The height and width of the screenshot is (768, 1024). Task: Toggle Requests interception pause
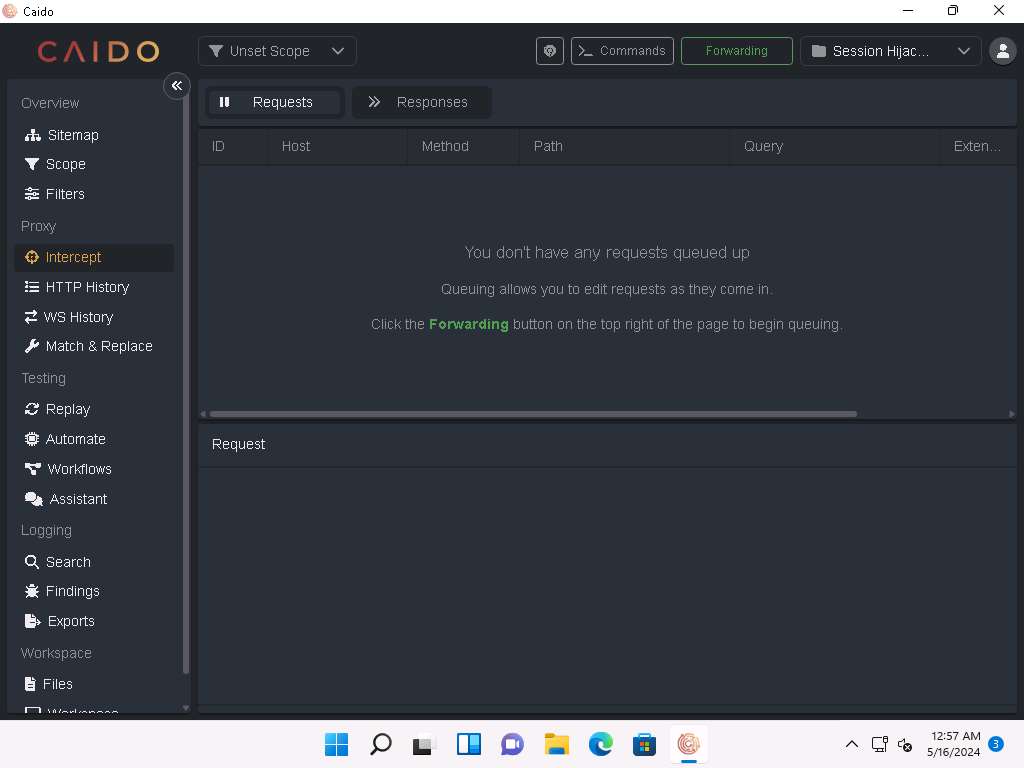275,102
